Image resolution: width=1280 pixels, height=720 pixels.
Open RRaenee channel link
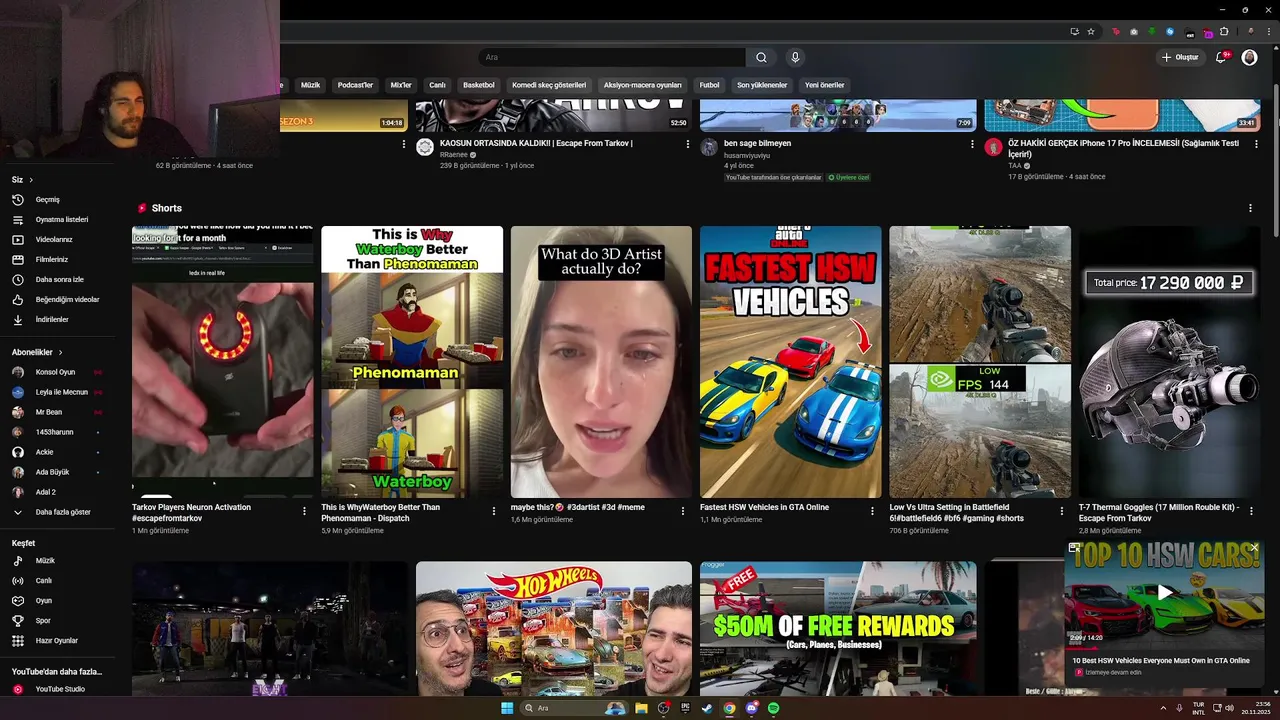[454, 155]
